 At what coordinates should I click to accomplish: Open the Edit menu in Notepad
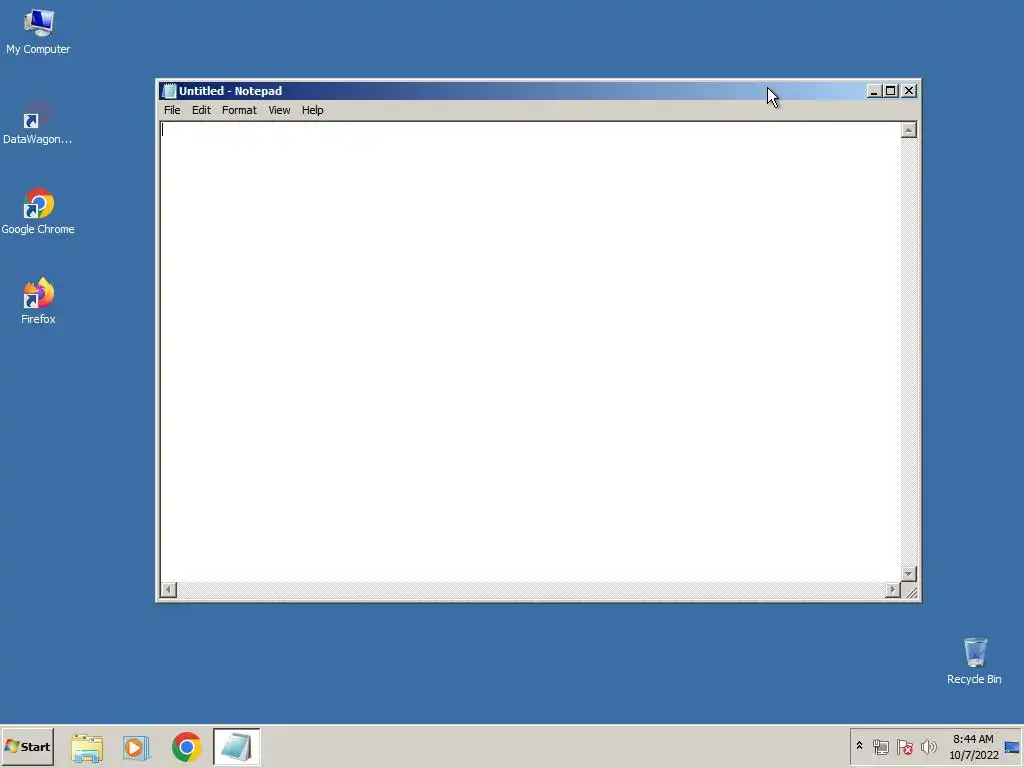pos(201,110)
